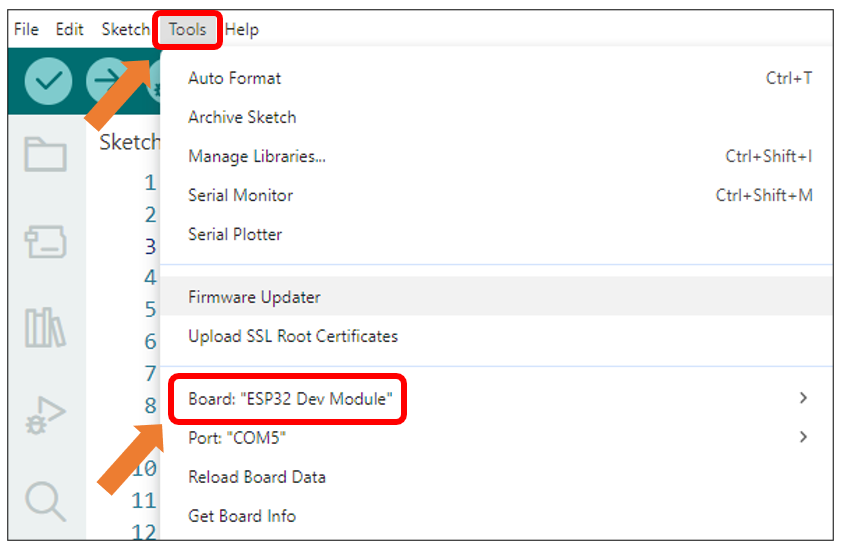Open the Library Manager books icon
Viewport: 842px width, 548px height.
(x=46, y=327)
